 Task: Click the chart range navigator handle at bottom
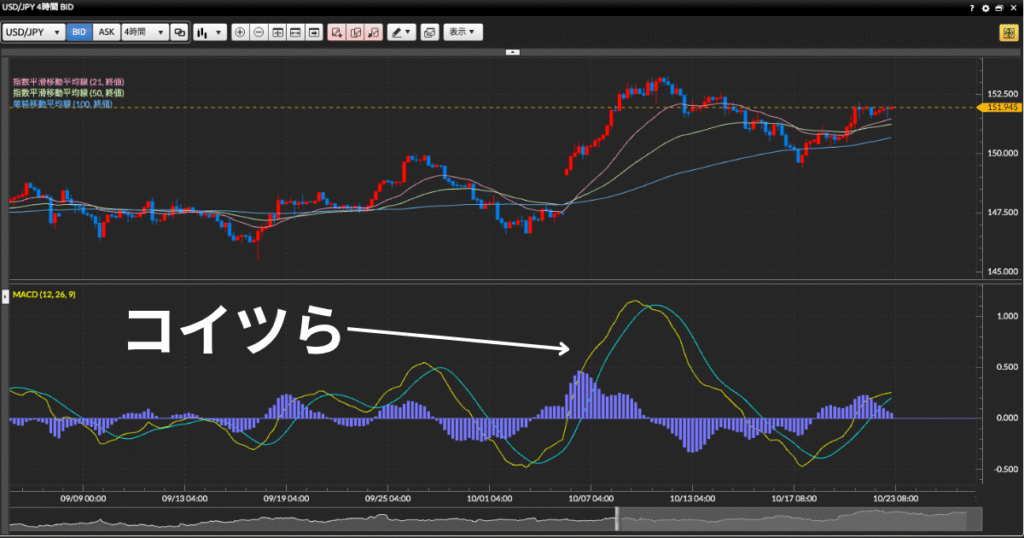tap(617, 519)
